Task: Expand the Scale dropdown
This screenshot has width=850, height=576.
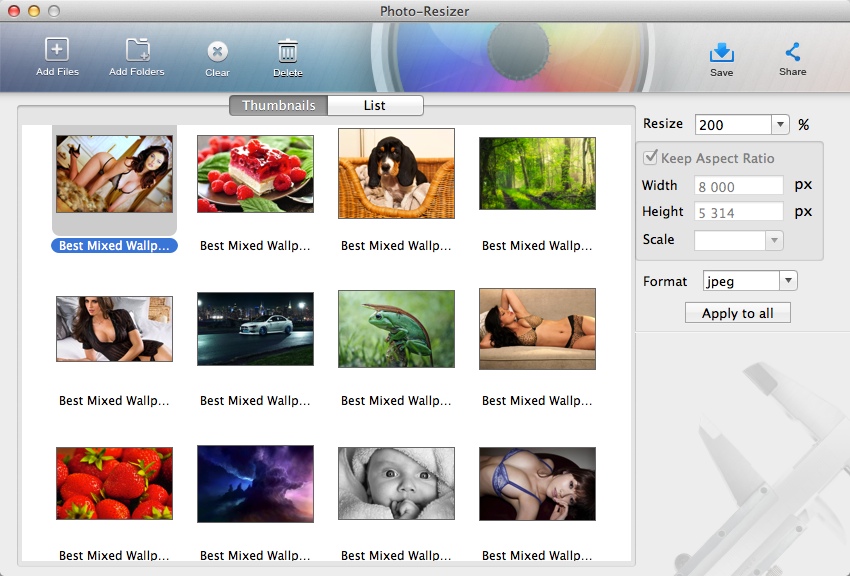Action: (774, 240)
